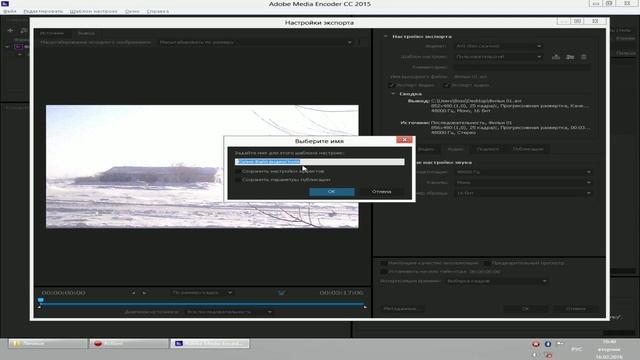Image resolution: width=640 pixels, height=360 pixels.
Task: Click the blue playhead on timeline
Action: (40, 300)
